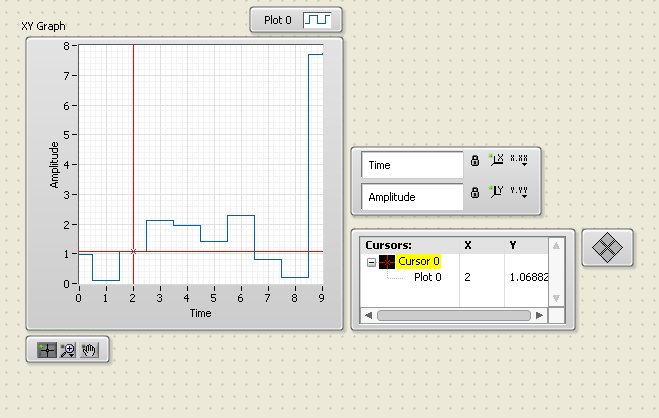Click the X column header in cursor legend

coord(468,245)
